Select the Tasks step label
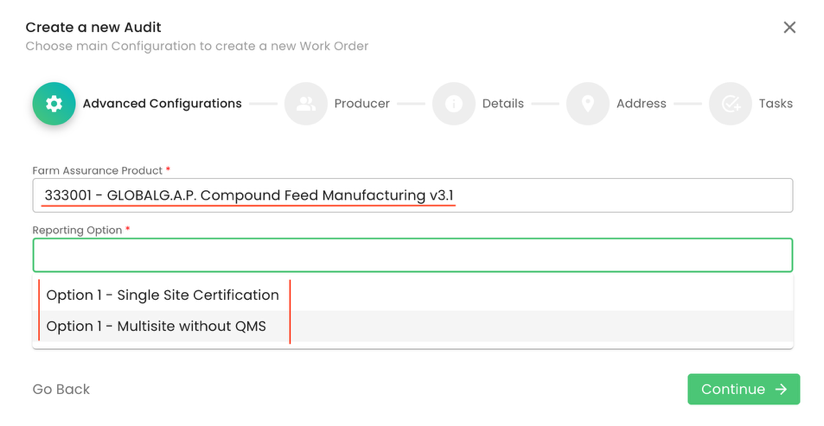 pyautogui.click(x=776, y=104)
